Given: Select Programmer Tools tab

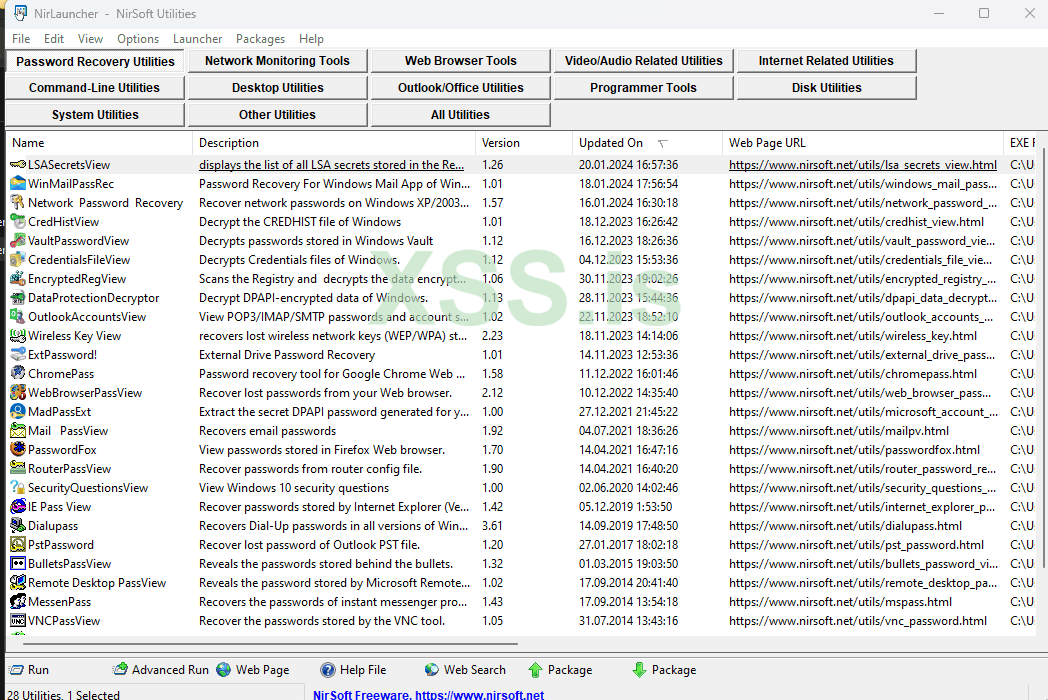Looking at the screenshot, I should click(x=644, y=88).
